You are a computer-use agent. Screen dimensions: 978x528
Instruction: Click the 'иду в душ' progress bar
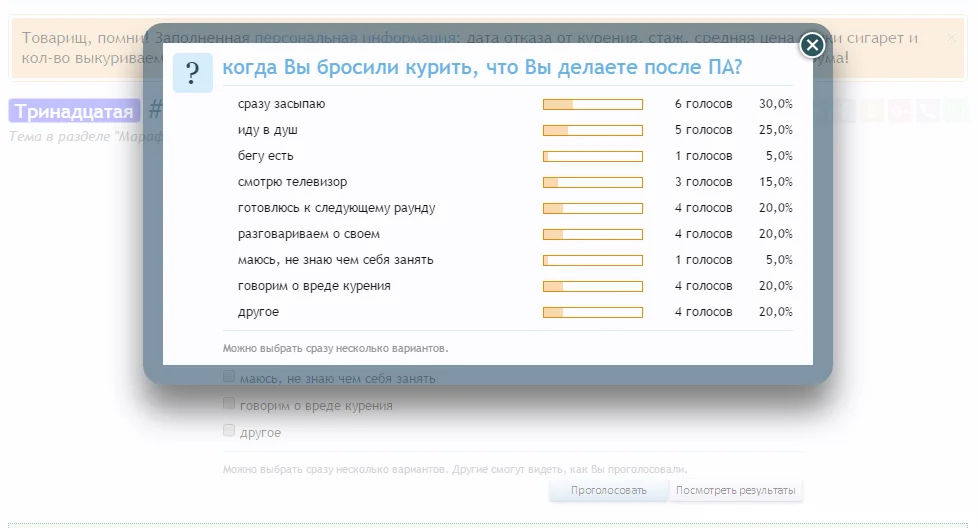click(x=592, y=130)
